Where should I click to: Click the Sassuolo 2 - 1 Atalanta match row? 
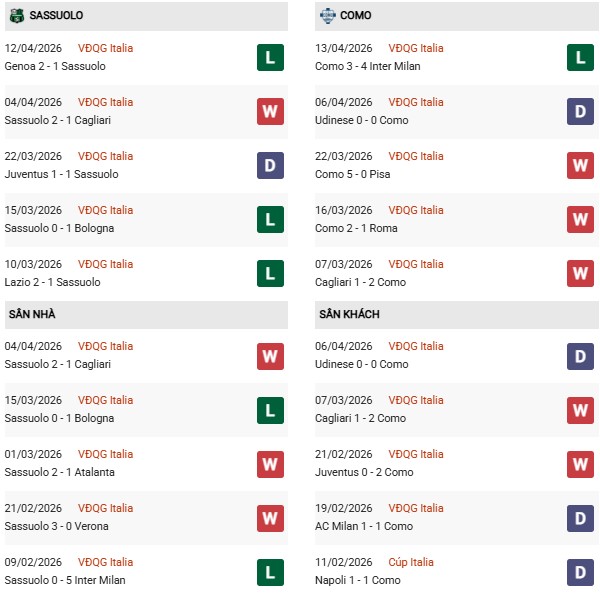tap(60, 472)
